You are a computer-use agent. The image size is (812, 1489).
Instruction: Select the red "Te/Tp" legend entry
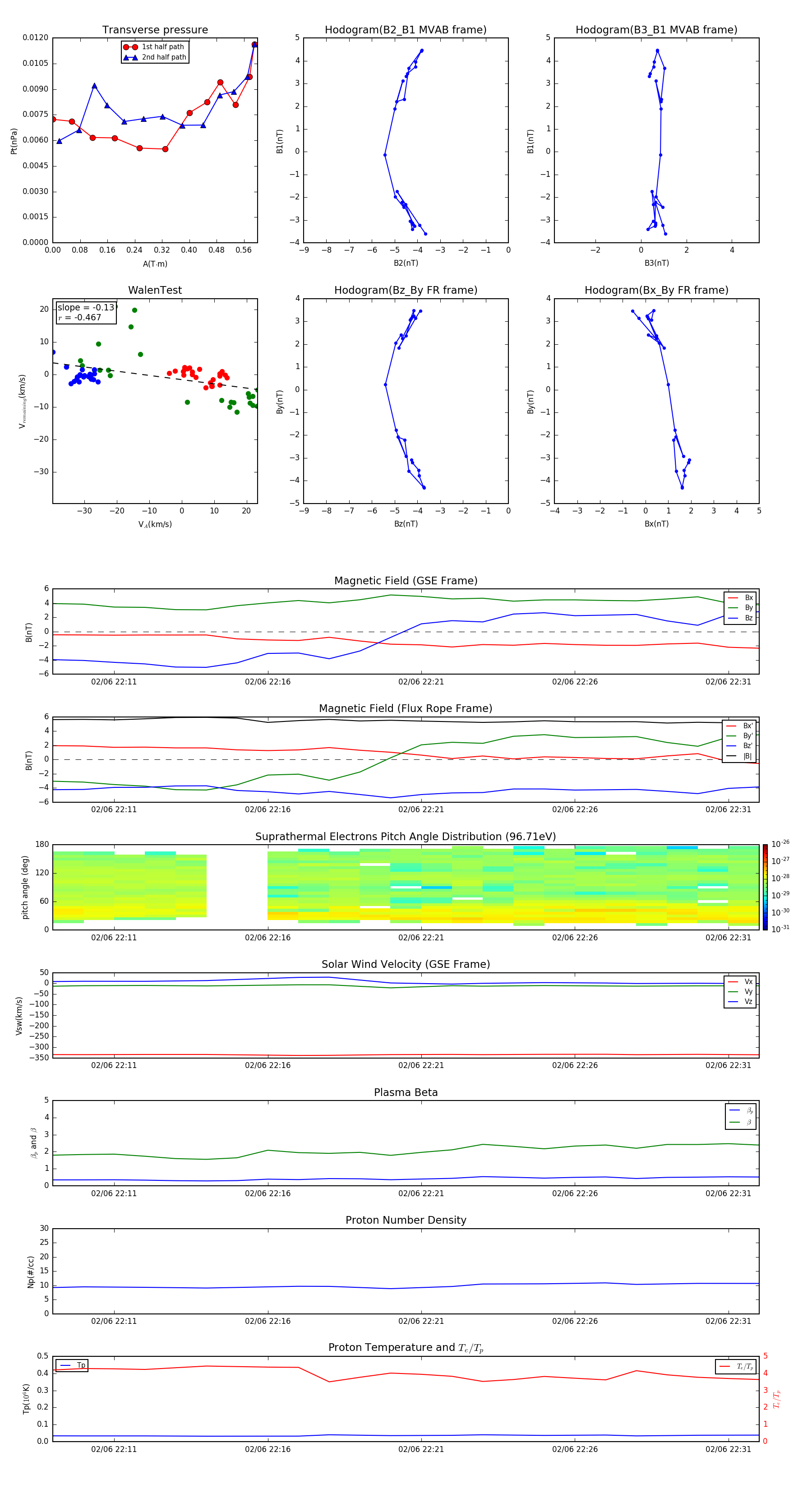point(736,1366)
